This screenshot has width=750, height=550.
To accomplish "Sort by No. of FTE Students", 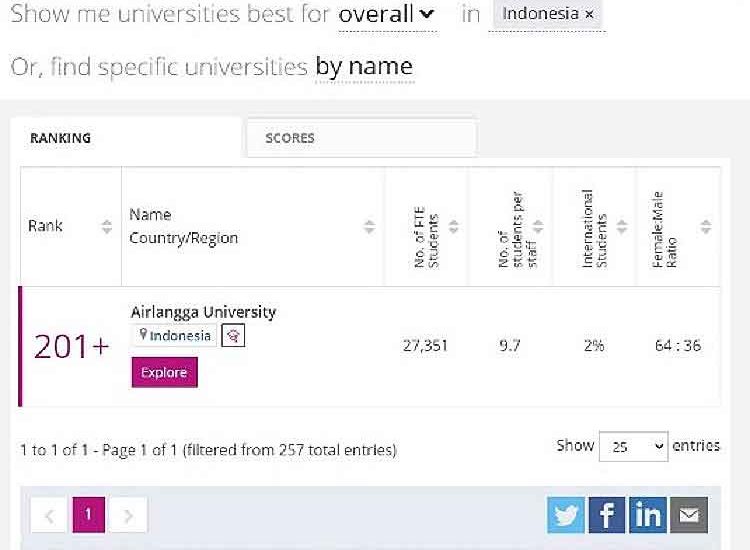I will tap(453, 226).
